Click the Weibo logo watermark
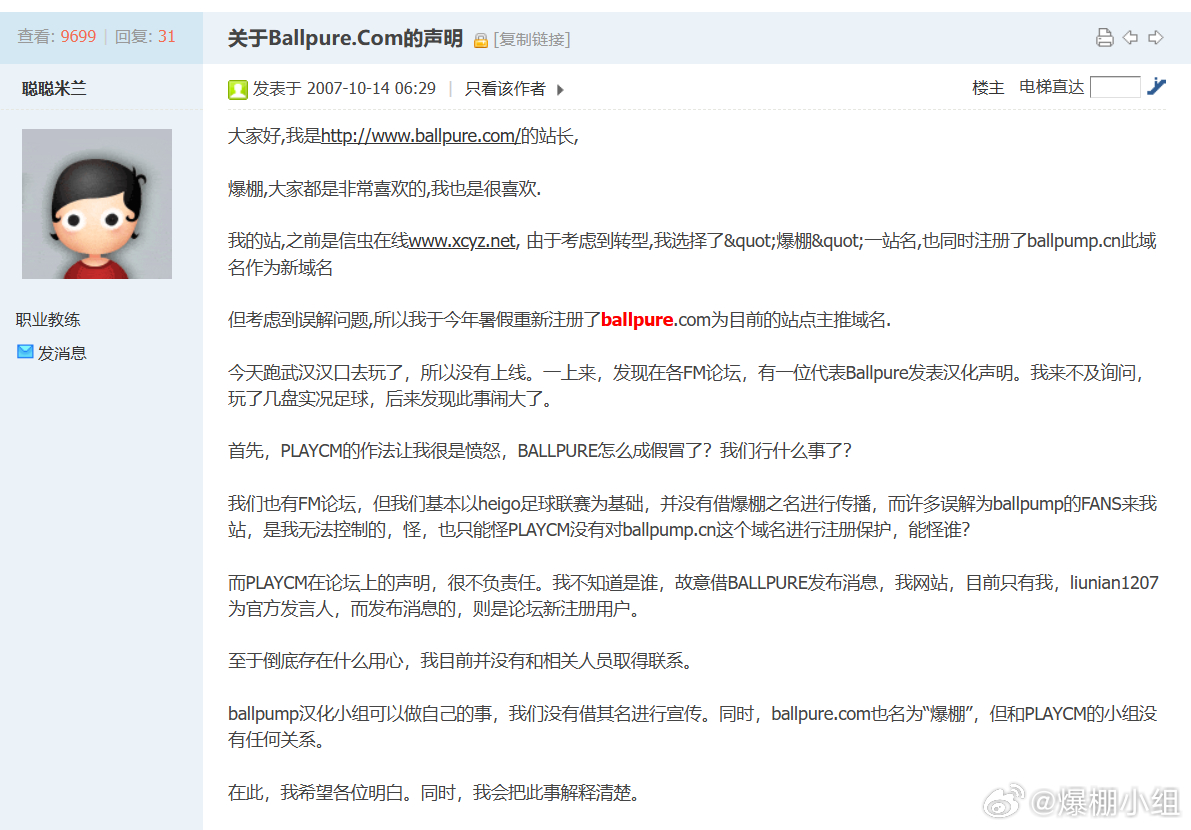 click(1004, 801)
